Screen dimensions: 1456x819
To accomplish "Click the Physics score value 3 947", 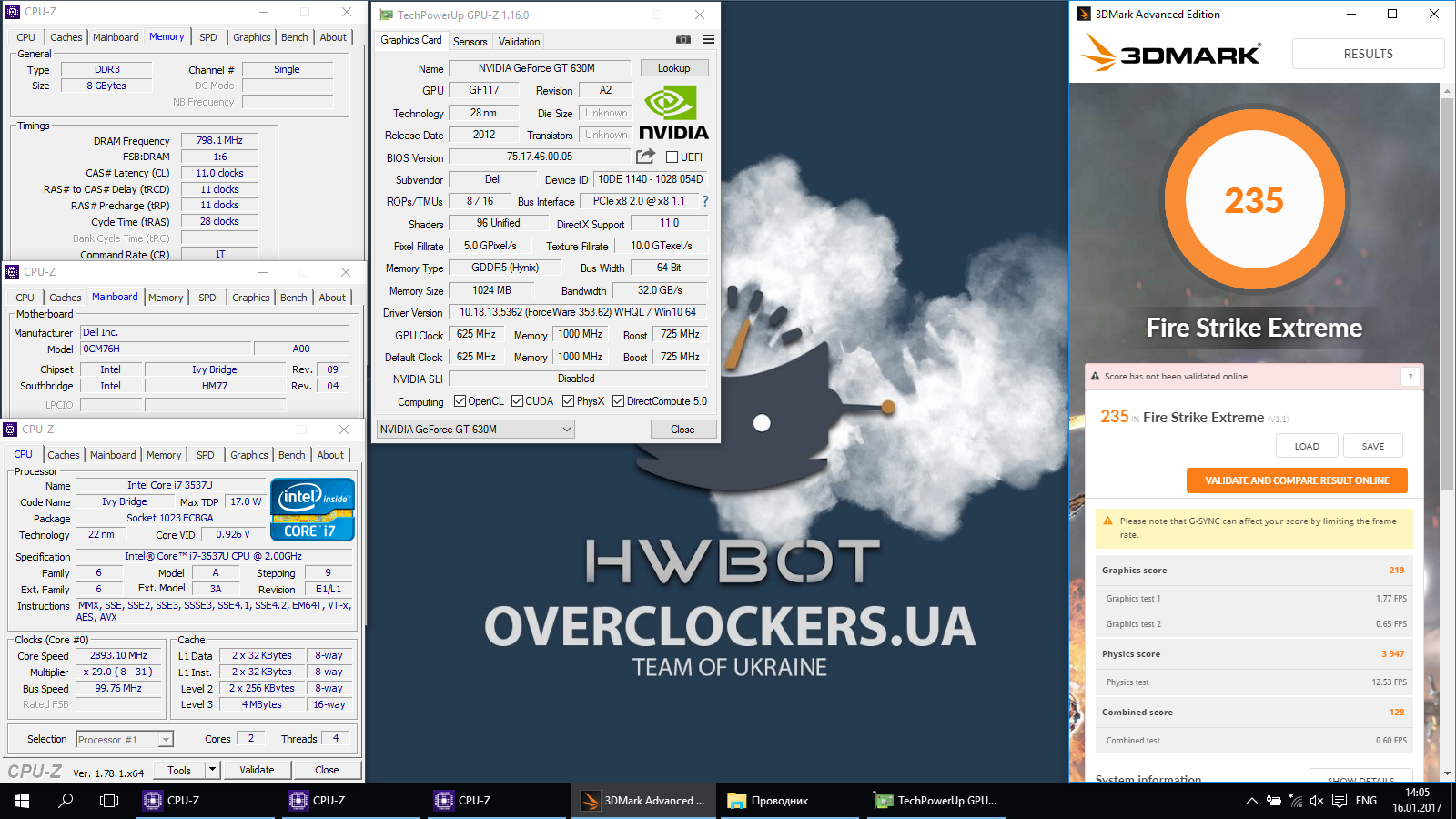I will tap(1392, 654).
